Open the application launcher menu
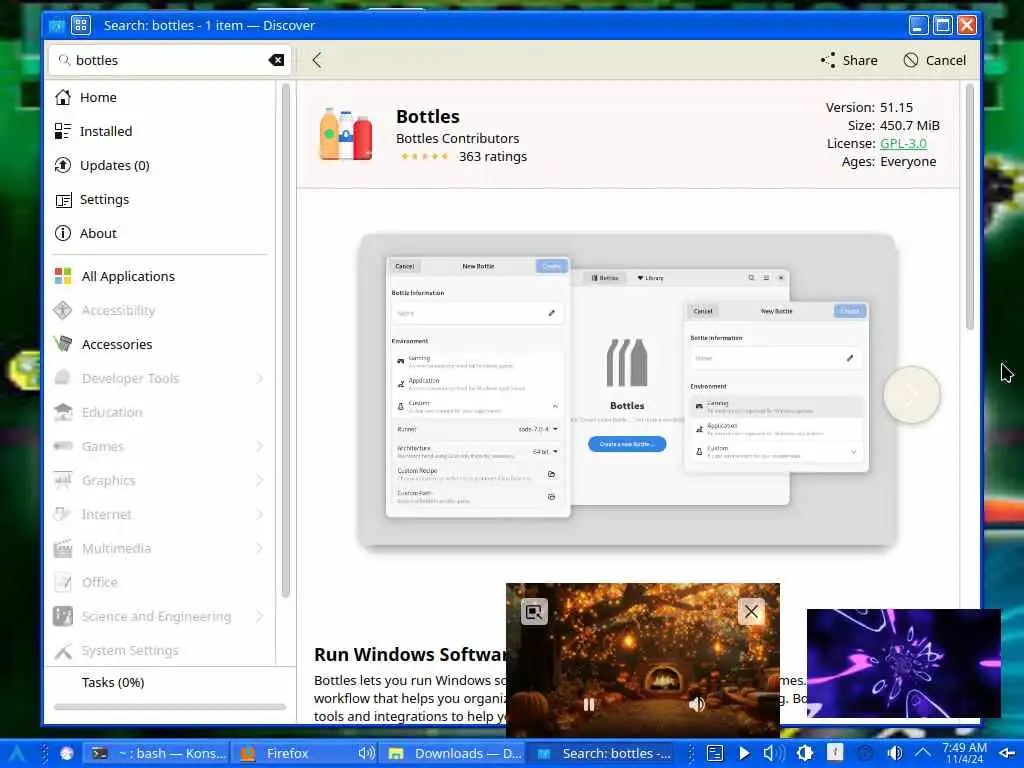Screen dimensions: 1024x768 tap(18, 754)
